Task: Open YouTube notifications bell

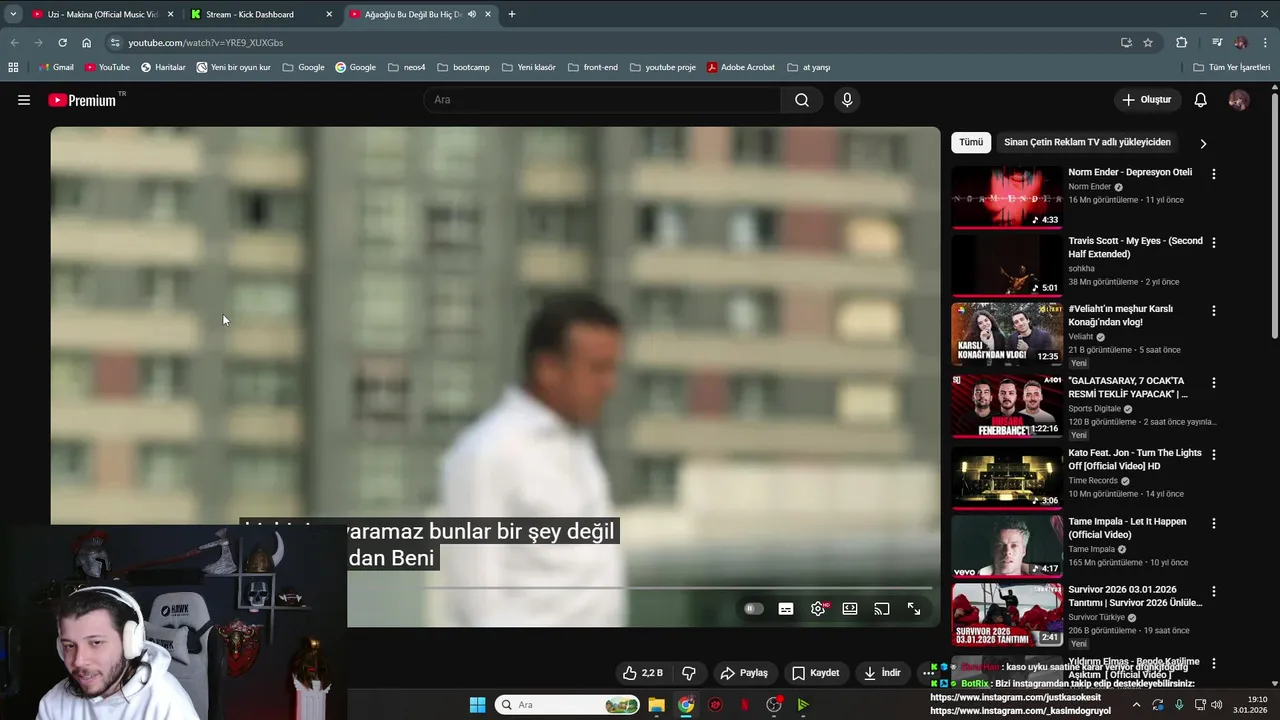Action: (x=1201, y=100)
